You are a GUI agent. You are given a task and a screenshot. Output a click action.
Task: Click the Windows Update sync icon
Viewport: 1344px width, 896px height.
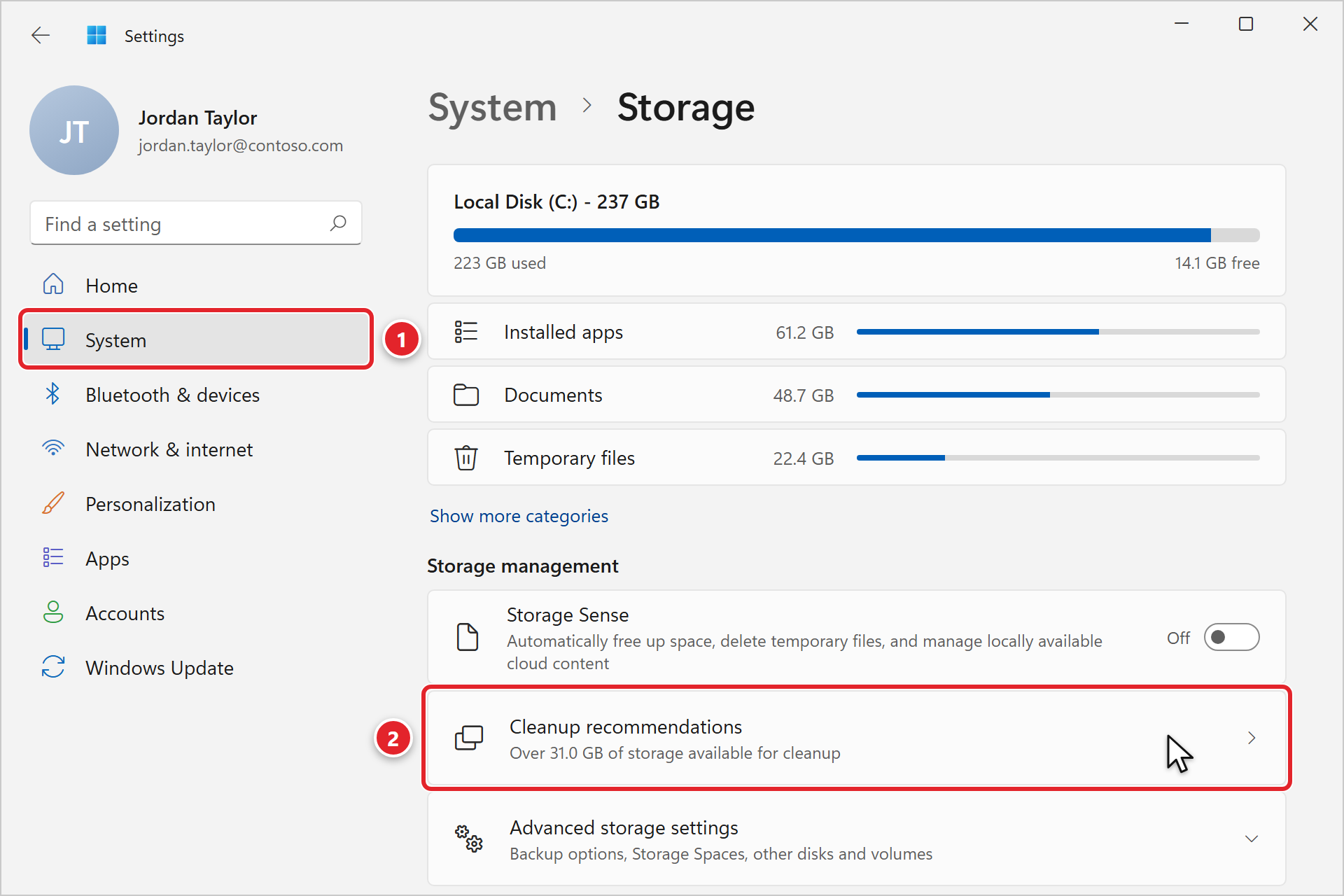point(53,667)
